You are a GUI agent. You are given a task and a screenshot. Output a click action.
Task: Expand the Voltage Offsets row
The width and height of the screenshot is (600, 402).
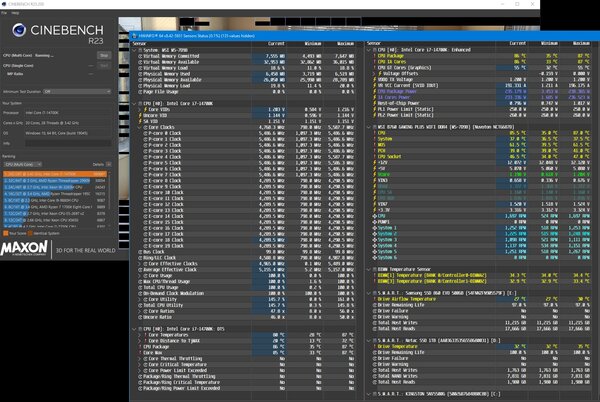click(375, 73)
